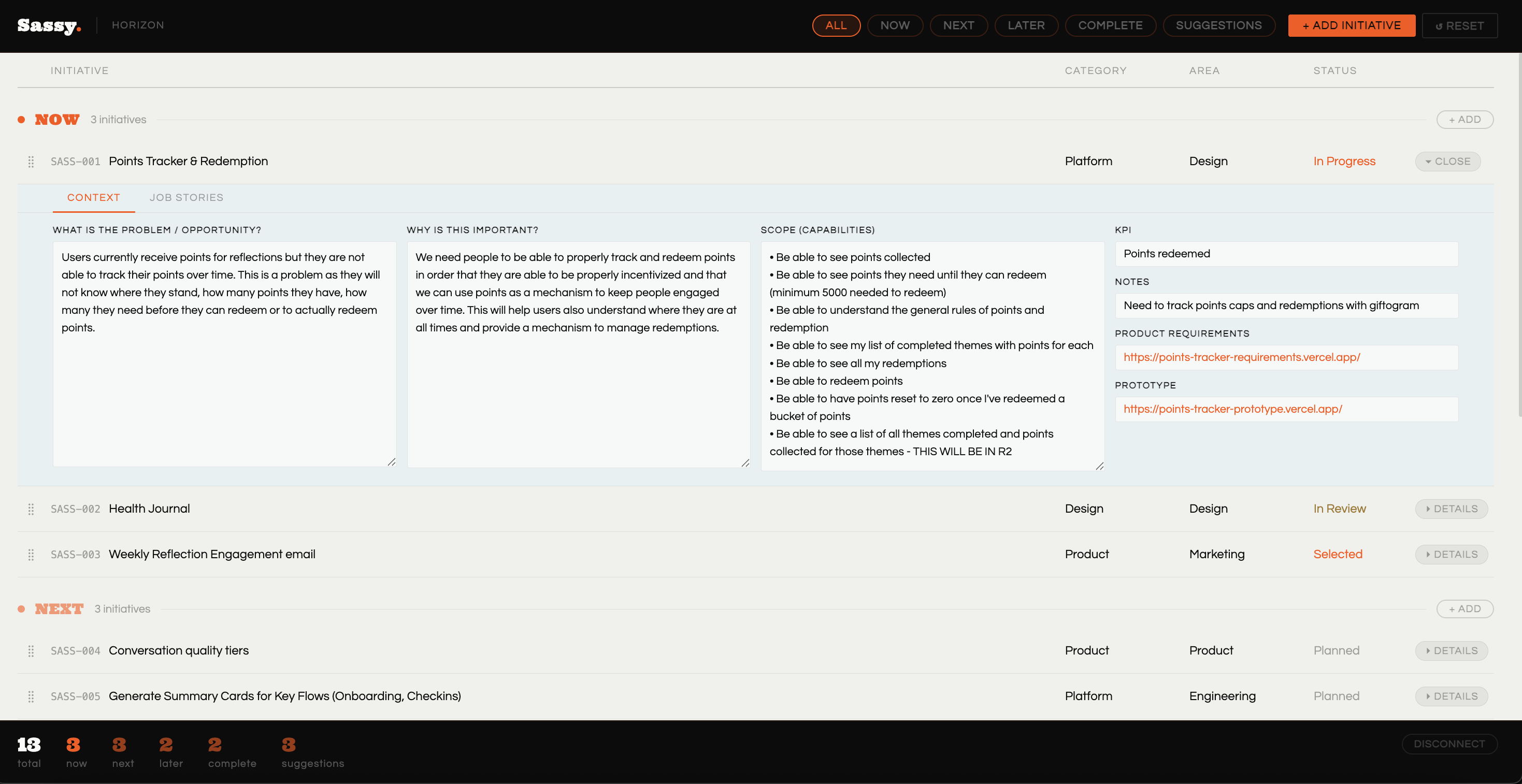Click the drag handle for SASS-005 row
Viewport: 1522px width, 784px height.
31,696
